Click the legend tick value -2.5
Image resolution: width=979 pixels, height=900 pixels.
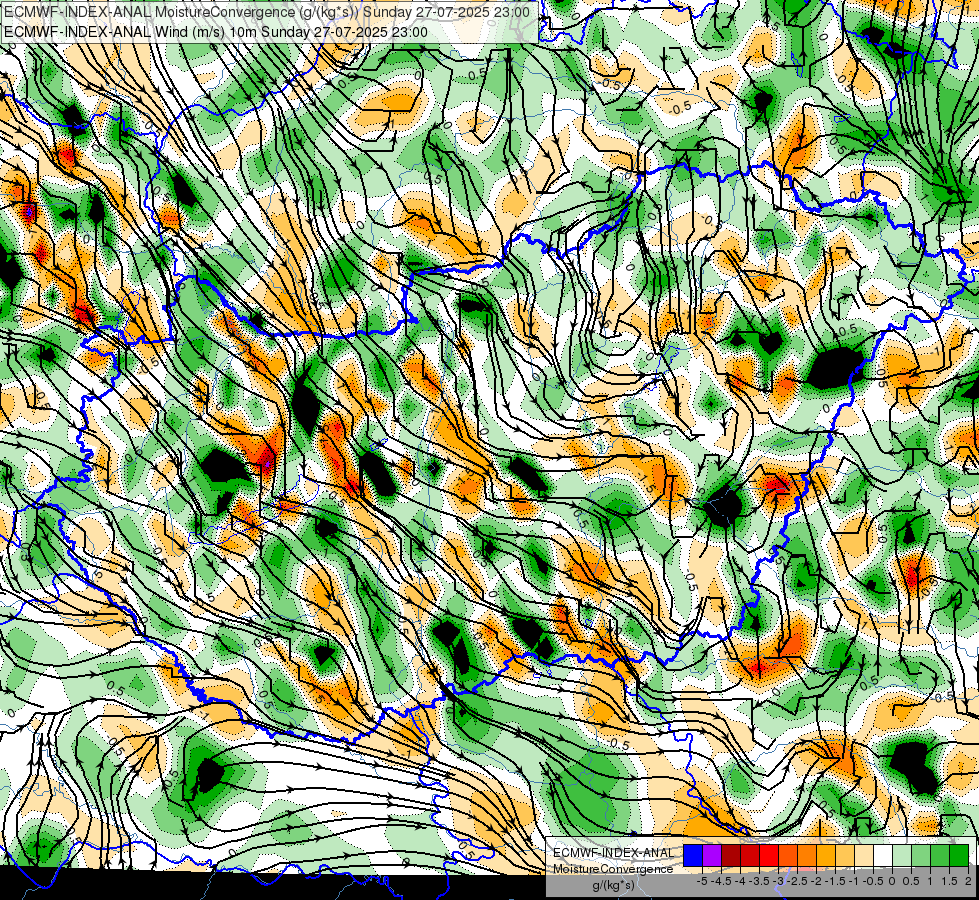[797, 881]
